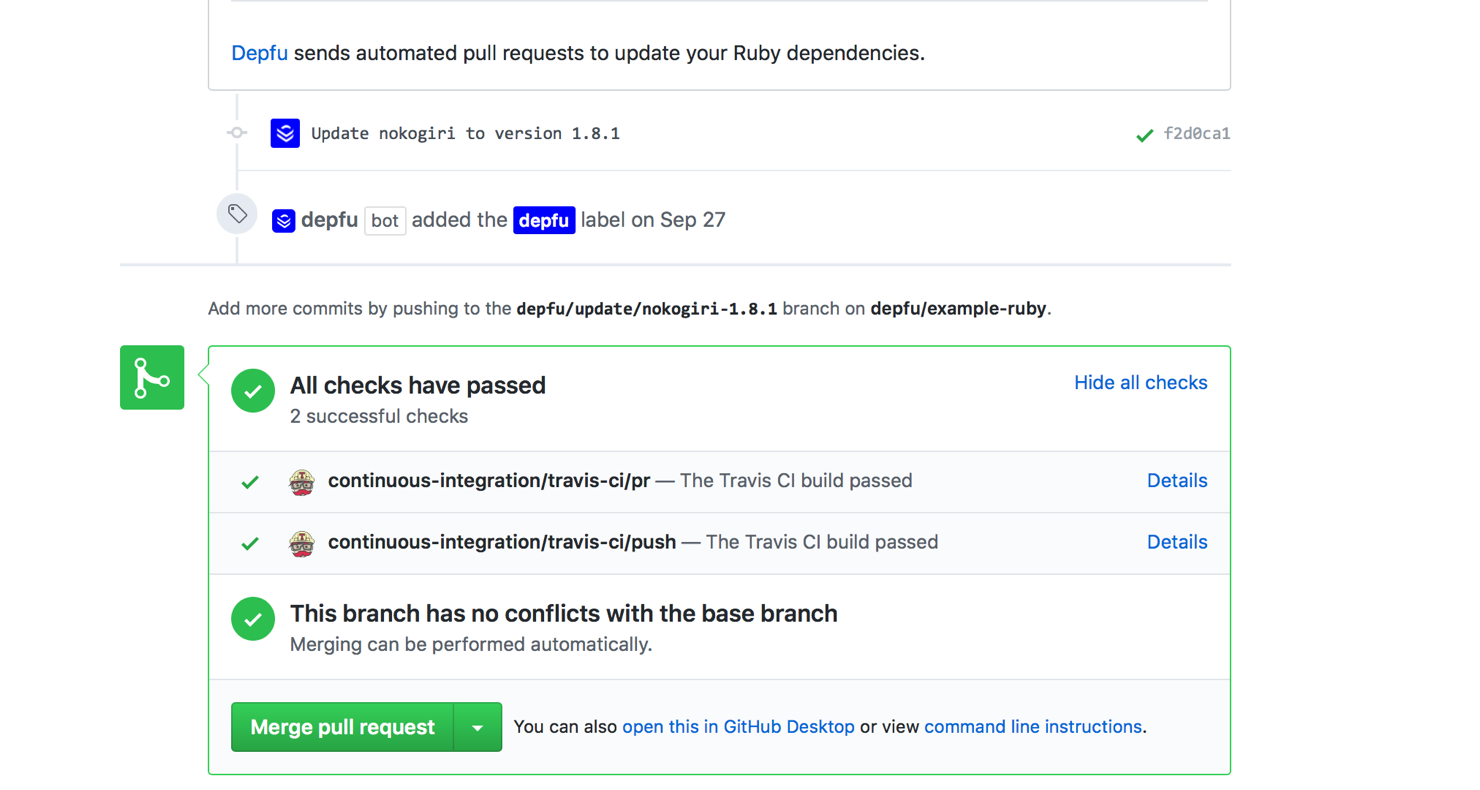Click the green git merge icon
The height and width of the screenshot is (790, 1480).
point(152,377)
